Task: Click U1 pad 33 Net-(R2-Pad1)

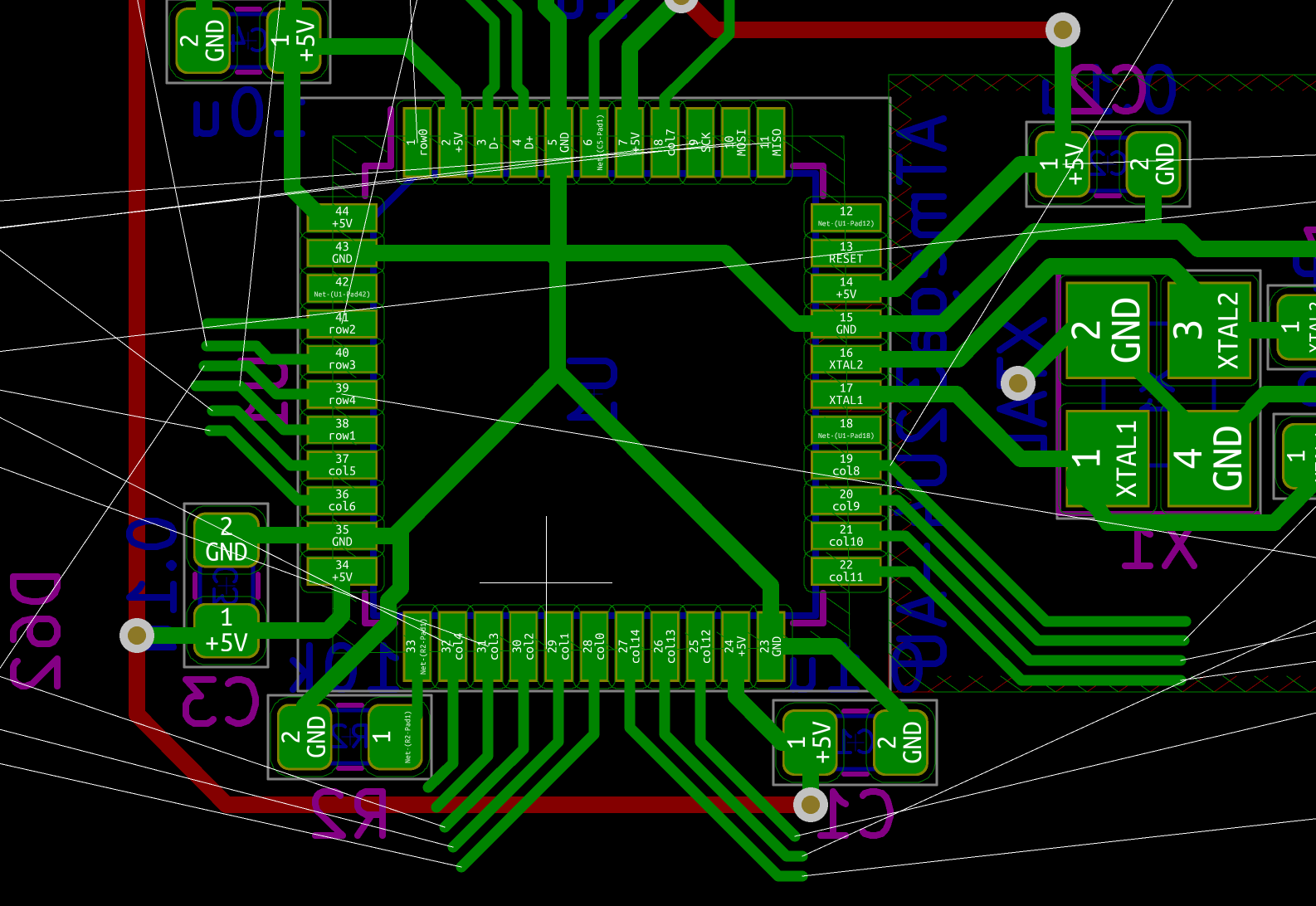Action: (417, 646)
